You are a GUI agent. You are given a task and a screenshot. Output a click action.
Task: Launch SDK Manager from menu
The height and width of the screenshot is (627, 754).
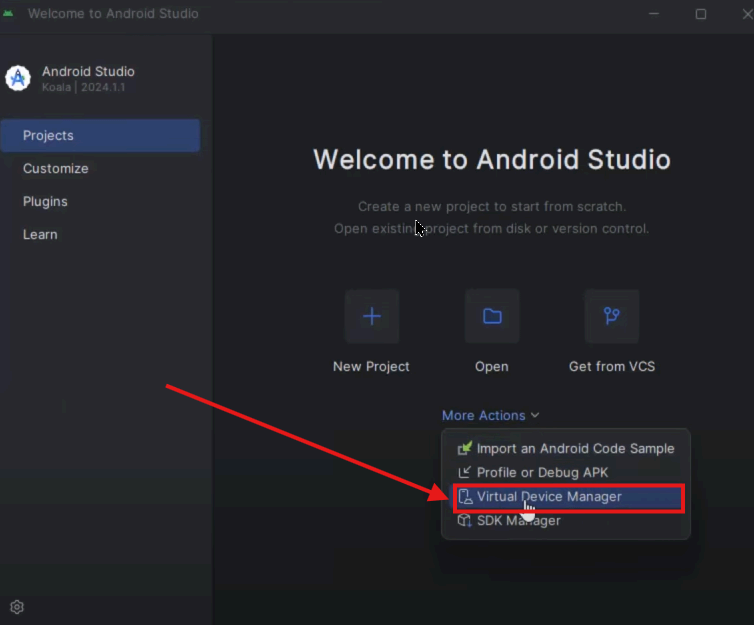(x=566, y=521)
